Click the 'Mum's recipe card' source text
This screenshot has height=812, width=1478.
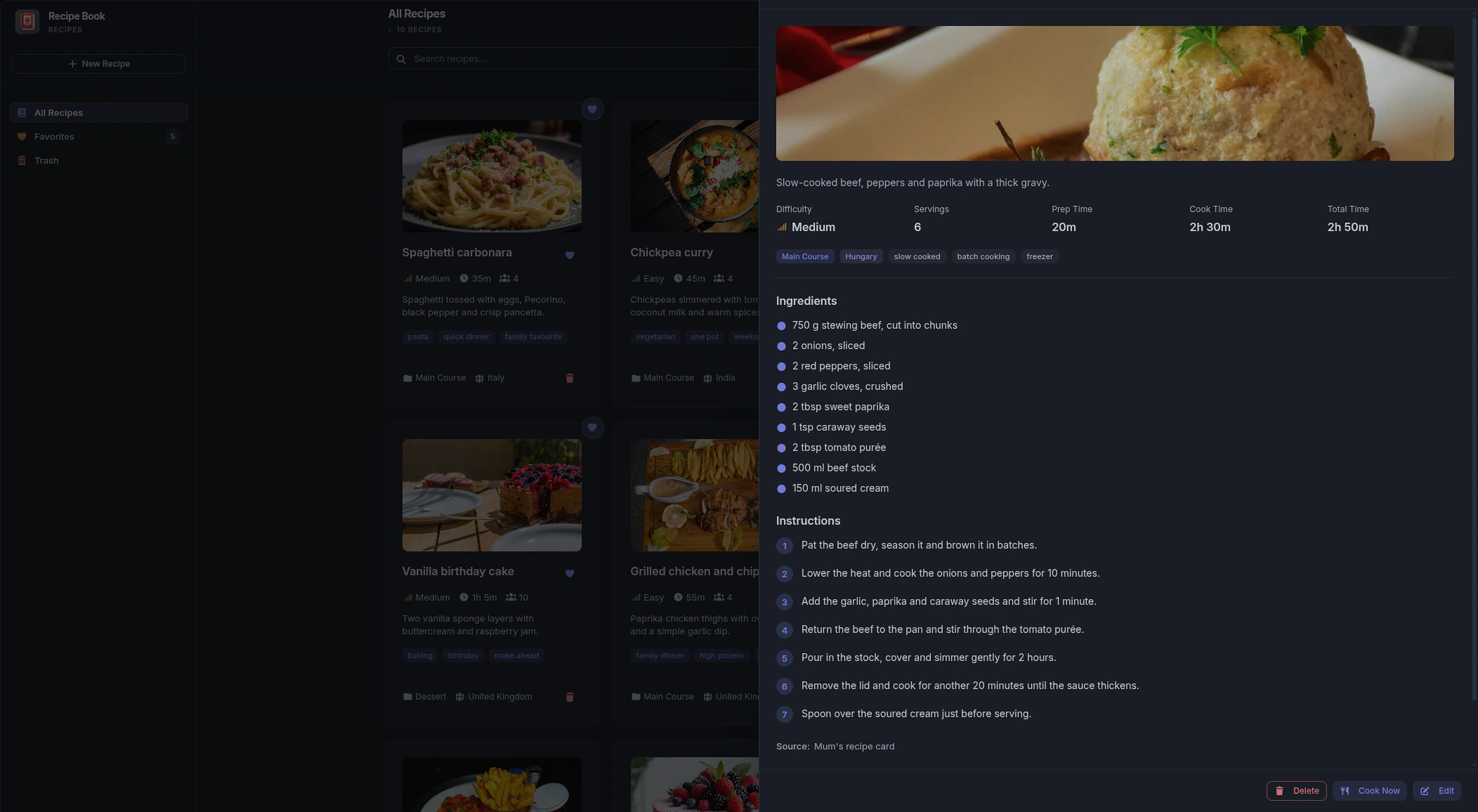(854, 746)
